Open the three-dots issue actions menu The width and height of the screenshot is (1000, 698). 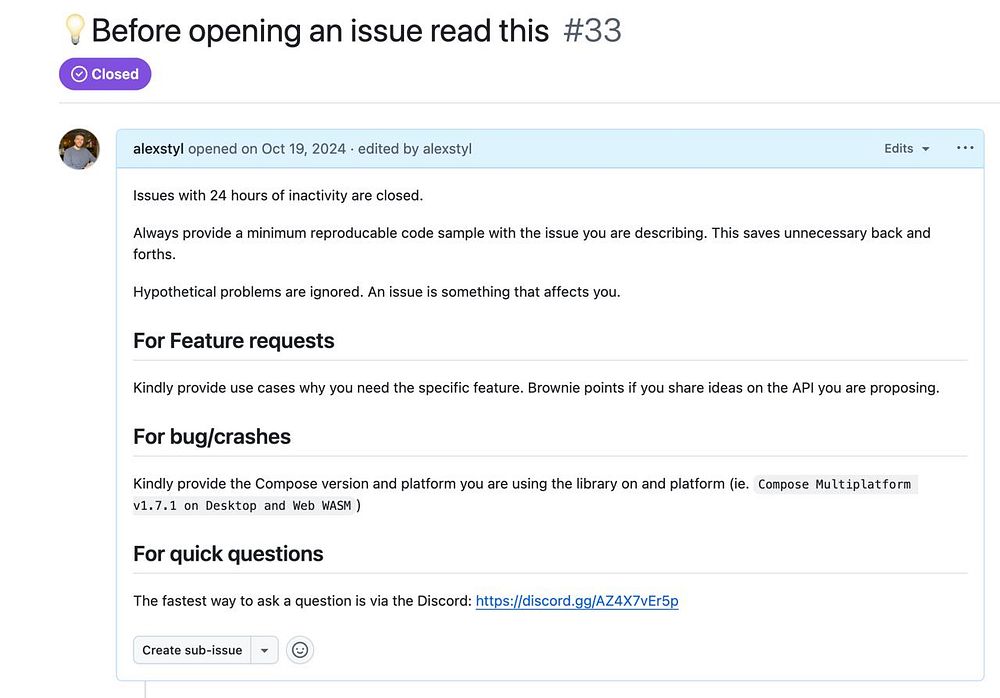[964, 148]
